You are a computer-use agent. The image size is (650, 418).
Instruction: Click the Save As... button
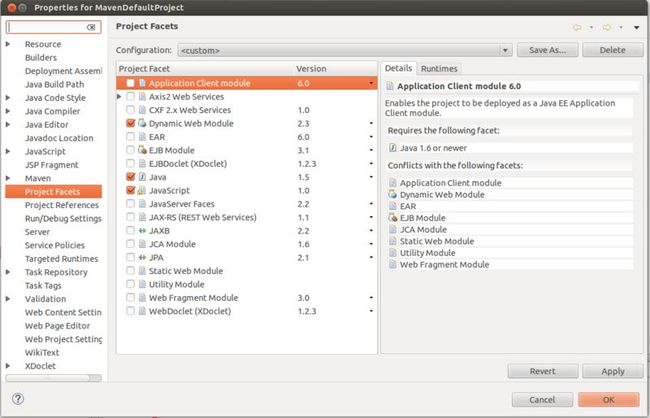click(547, 50)
